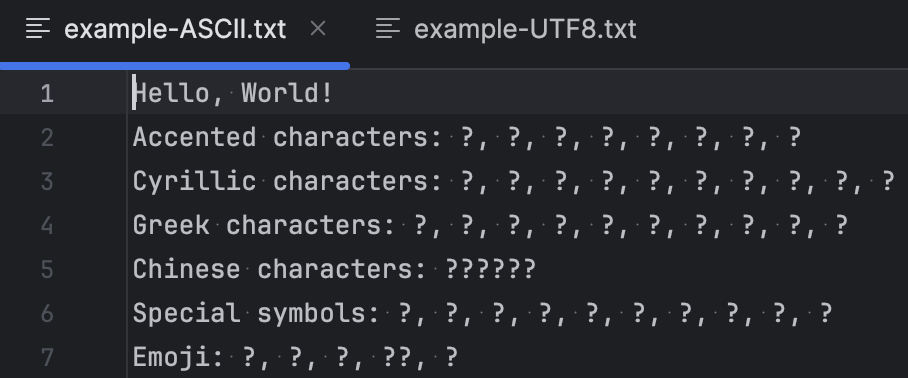Click line number 1 in the gutter
Image resolution: width=908 pixels, height=378 pixels.
coord(47,94)
